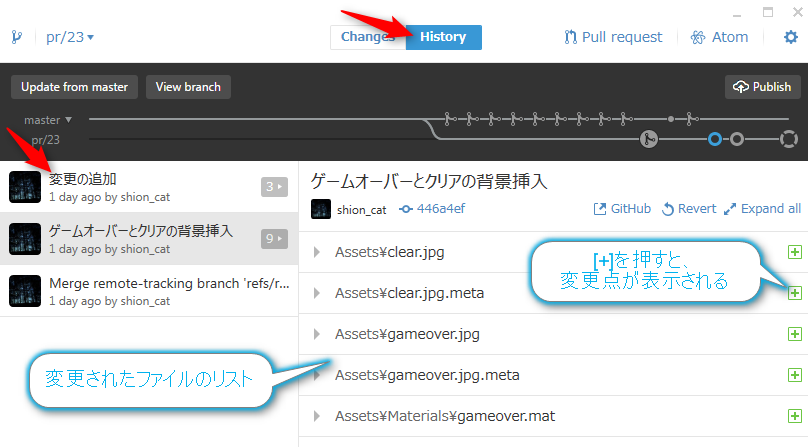Click green plus icon for Assets¥clear.jpg
This screenshot has height=447, width=808.
(x=795, y=252)
